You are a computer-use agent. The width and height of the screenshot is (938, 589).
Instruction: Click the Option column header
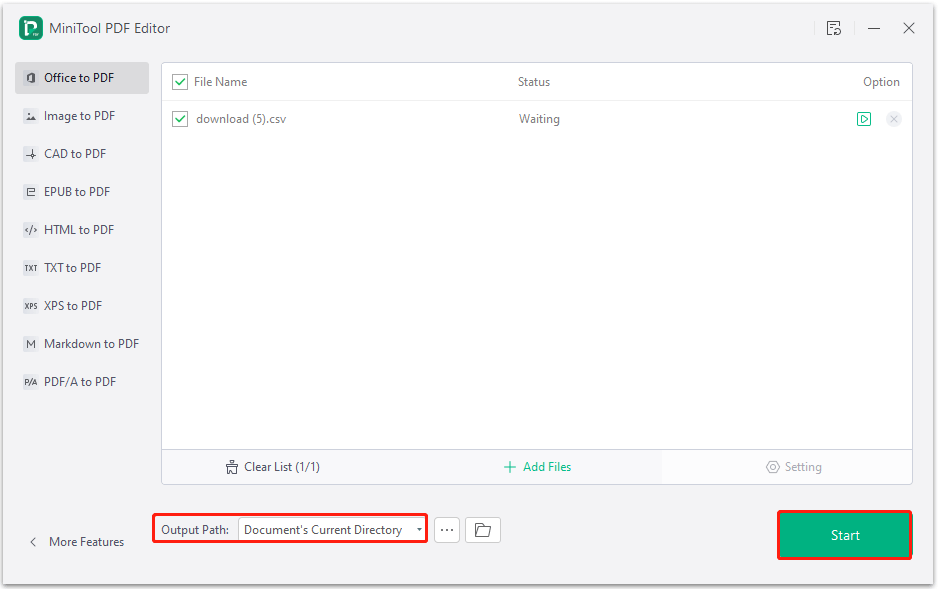[x=881, y=82]
